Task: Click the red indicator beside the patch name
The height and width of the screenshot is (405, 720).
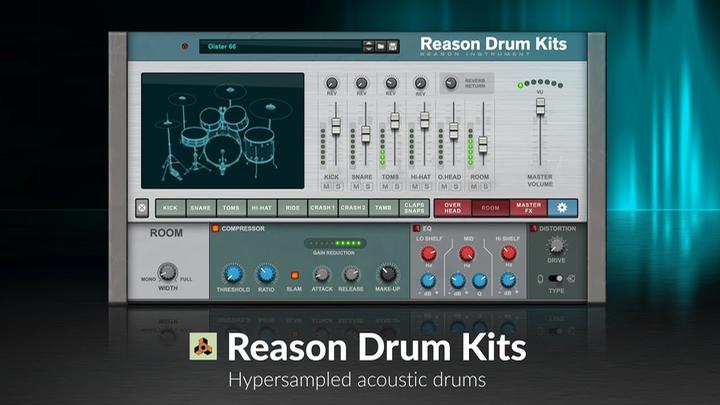Action: pyautogui.click(x=185, y=46)
